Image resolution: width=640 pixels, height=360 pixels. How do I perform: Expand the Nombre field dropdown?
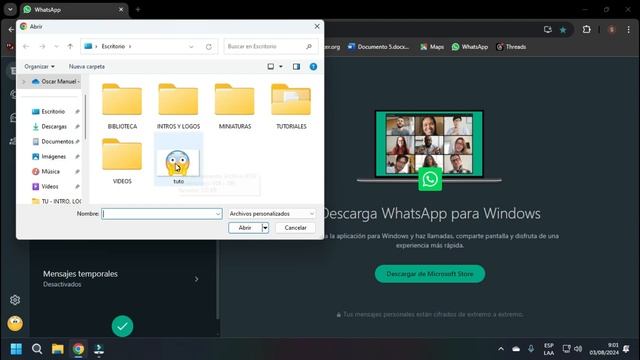tap(218, 213)
